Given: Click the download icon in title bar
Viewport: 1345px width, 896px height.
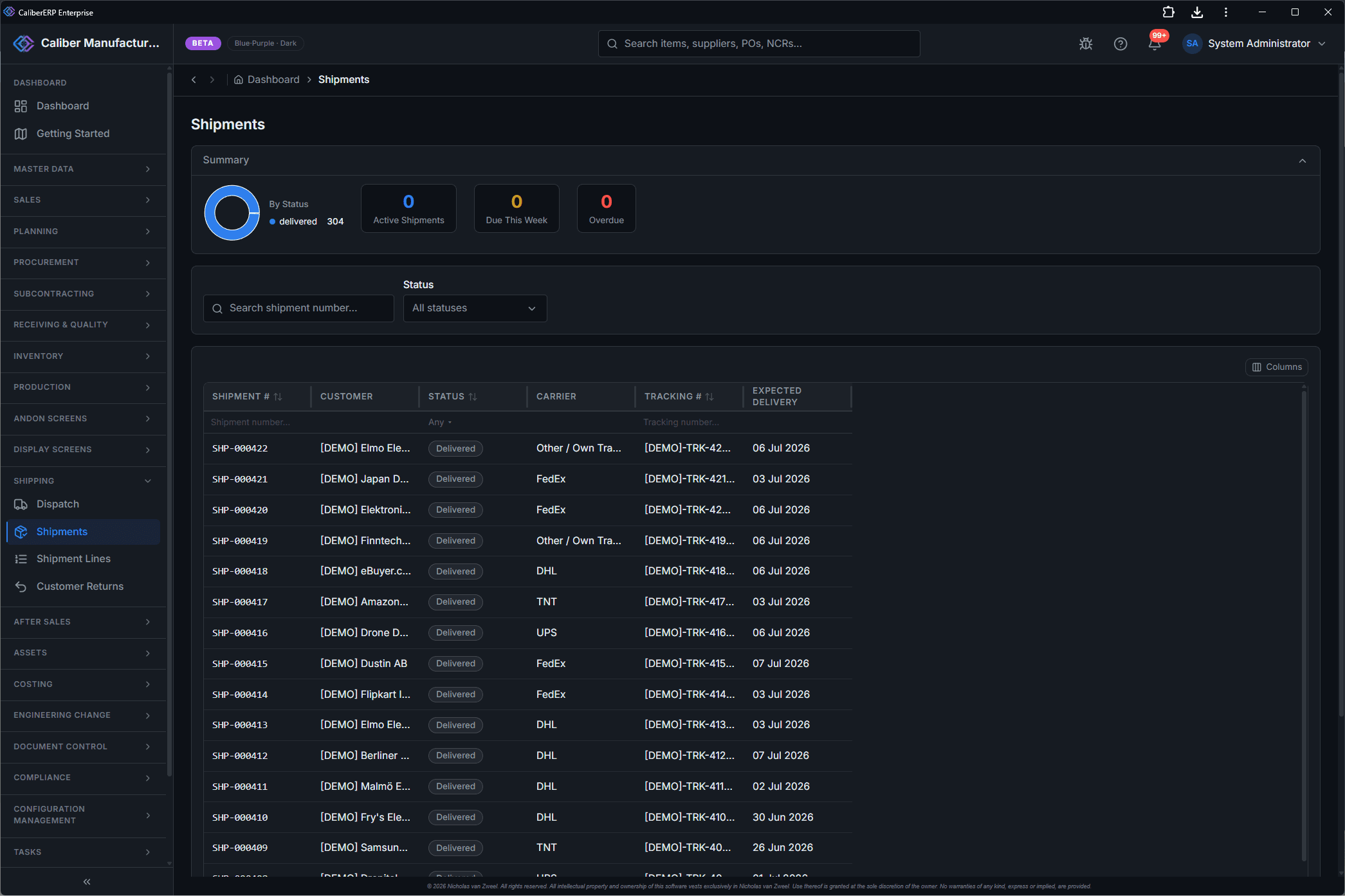Looking at the screenshot, I should 1197,12.
